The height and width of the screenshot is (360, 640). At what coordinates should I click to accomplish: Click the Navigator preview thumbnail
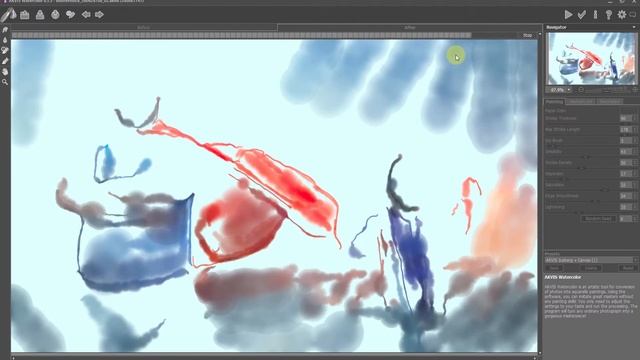pos(591,59)
